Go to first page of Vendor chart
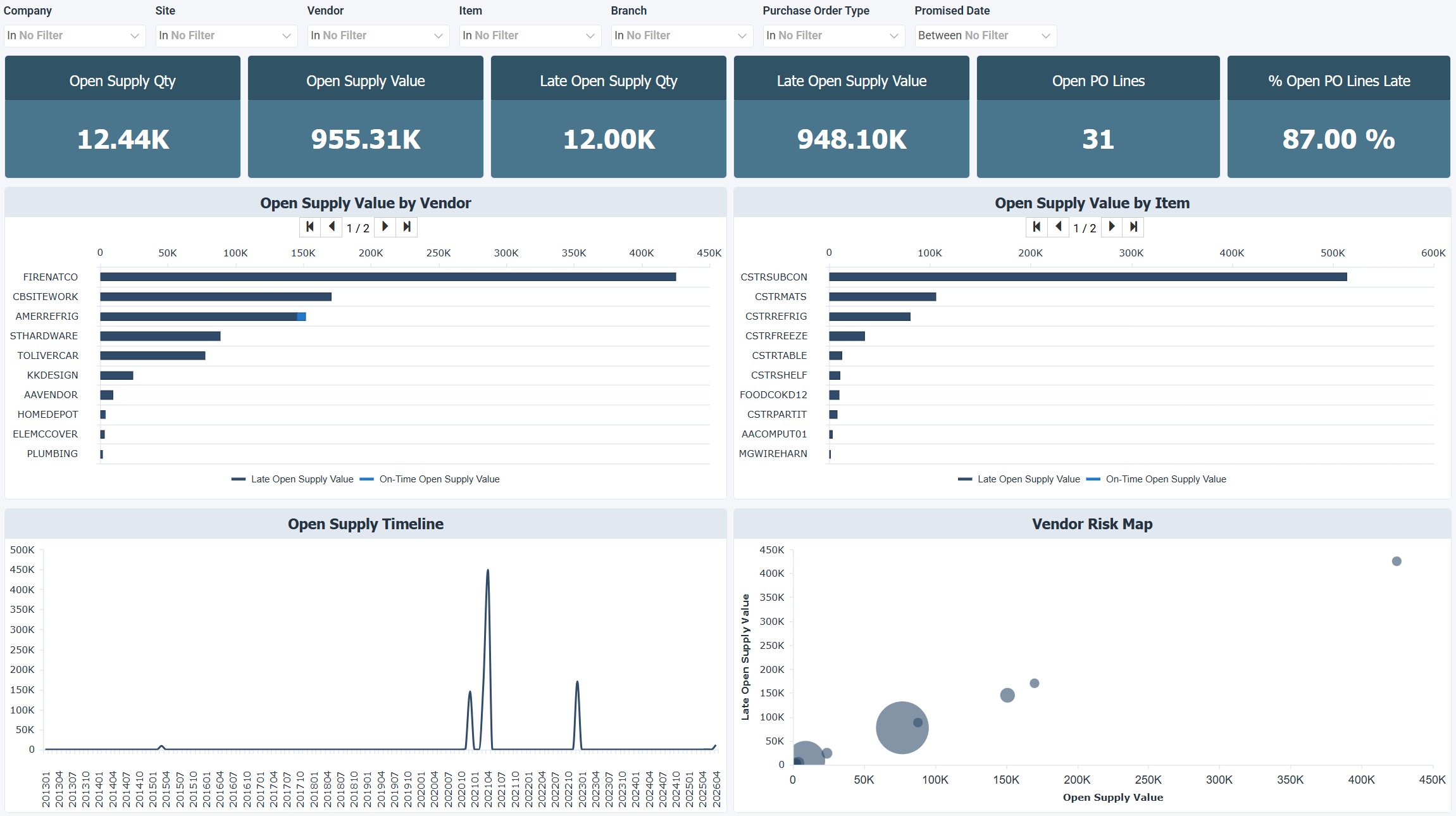Image resolution: width=1456 pixels, height=816 pixels. (x=309, y=227)
